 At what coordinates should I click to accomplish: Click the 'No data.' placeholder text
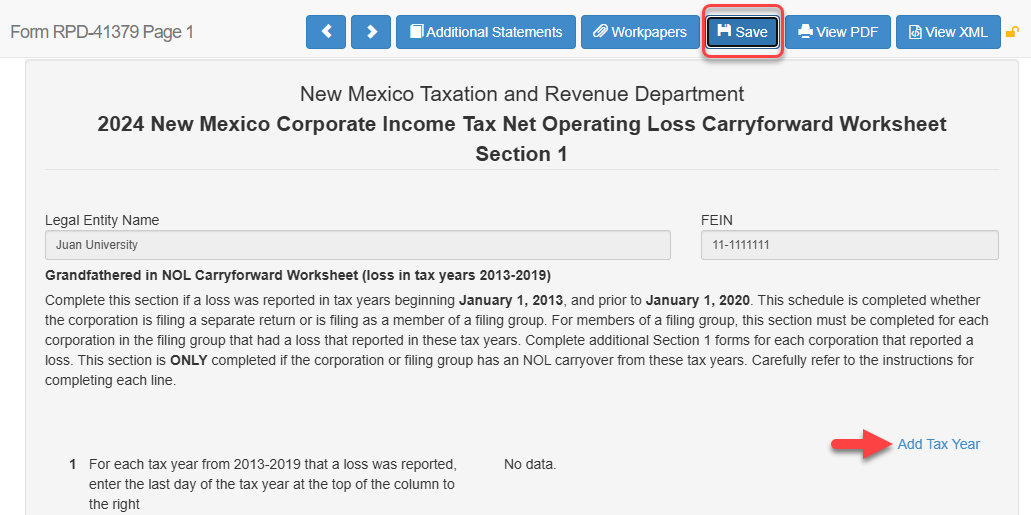(530, 464)
